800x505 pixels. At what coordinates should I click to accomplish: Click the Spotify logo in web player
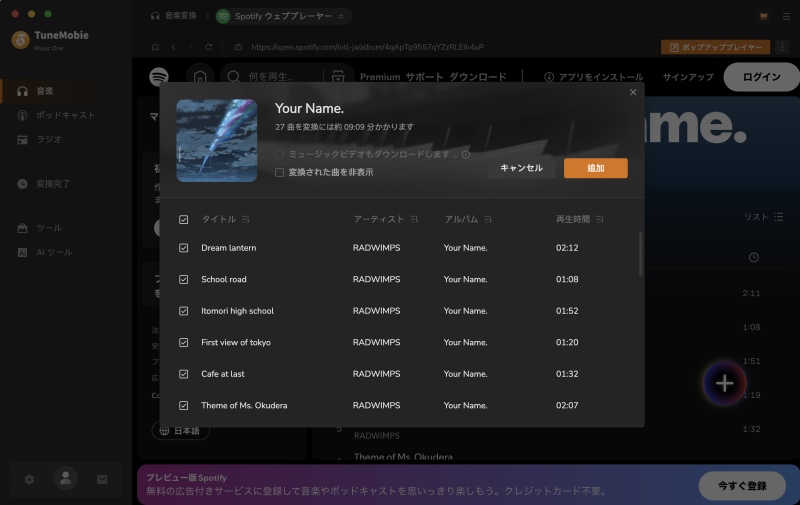159,77
